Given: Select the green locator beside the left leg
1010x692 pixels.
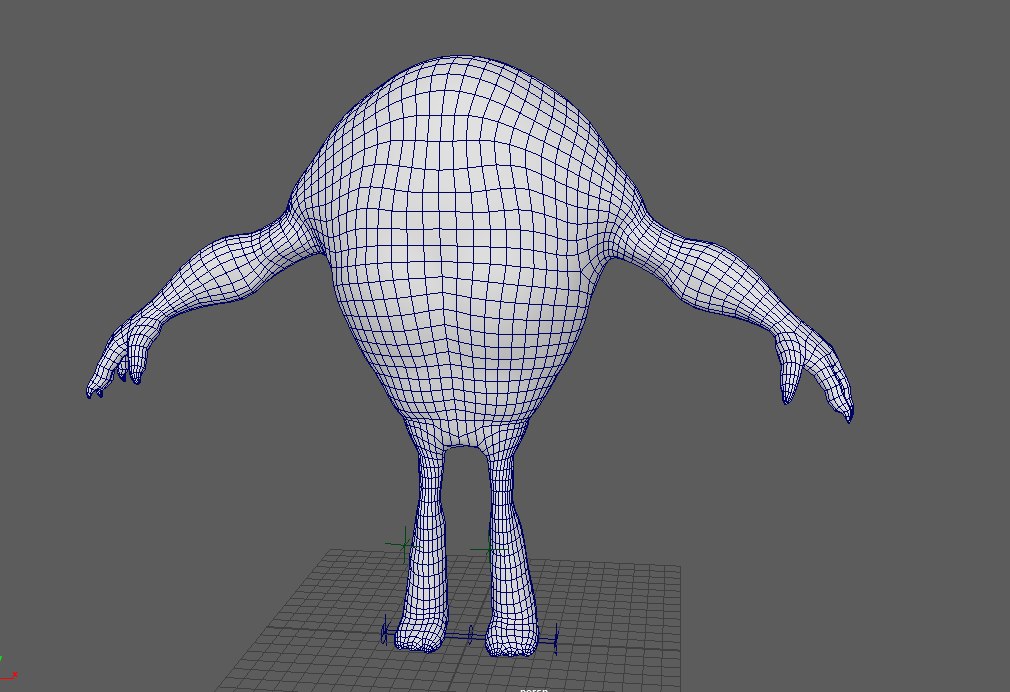Looking at the screenshot, I should [402, 547].
